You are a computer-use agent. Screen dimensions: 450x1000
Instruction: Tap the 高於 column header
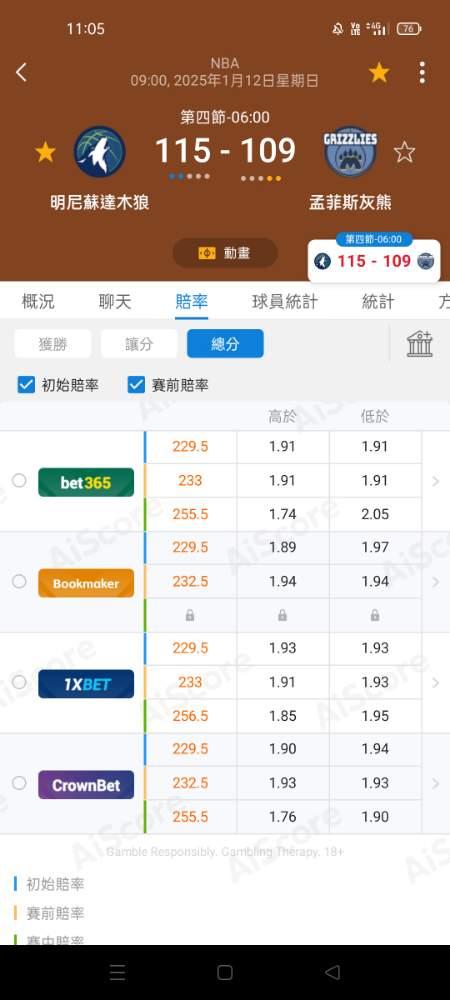click(x=282, y=417)
